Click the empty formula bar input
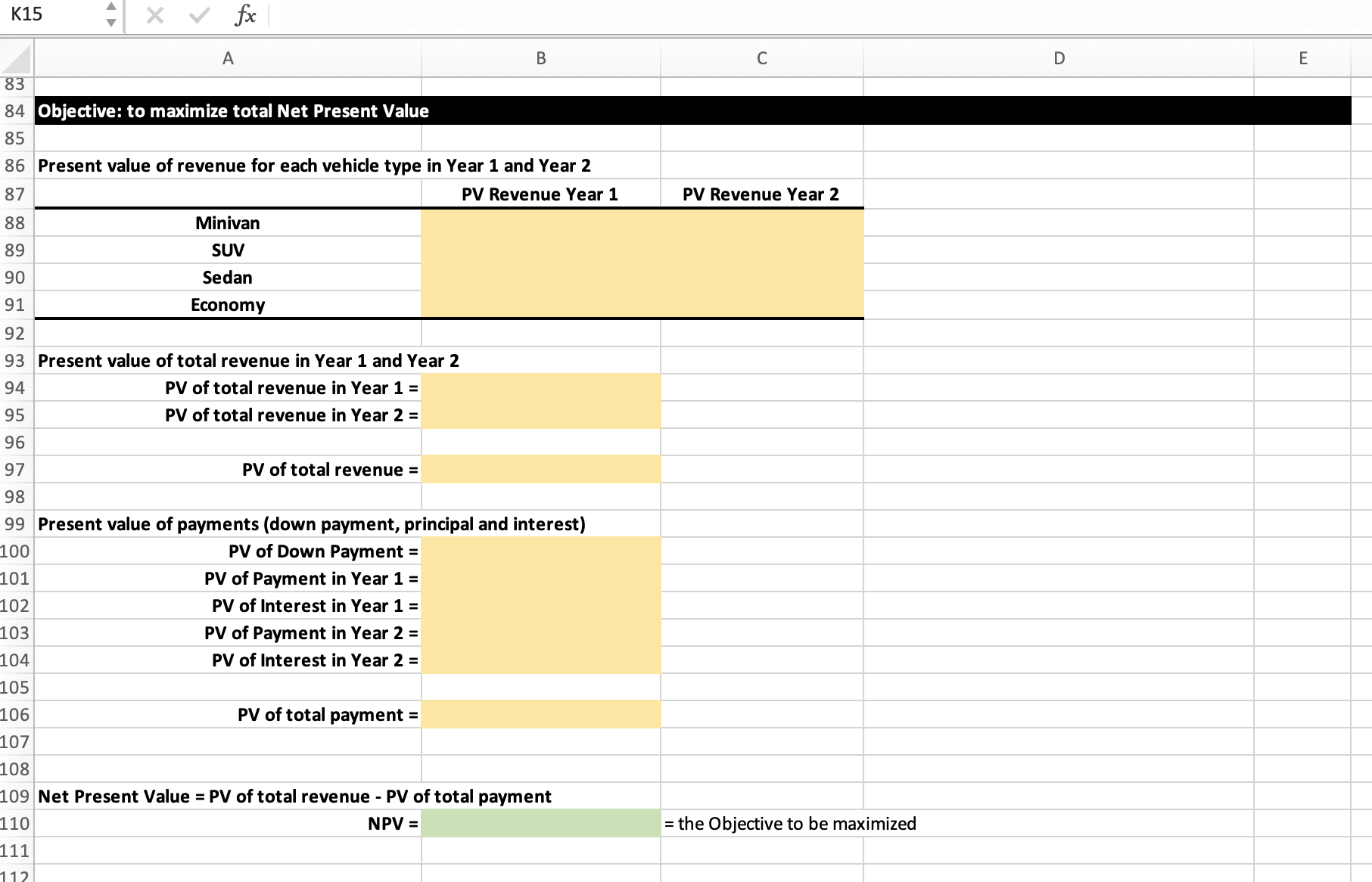1372x882 pixels. pos(821,15)
